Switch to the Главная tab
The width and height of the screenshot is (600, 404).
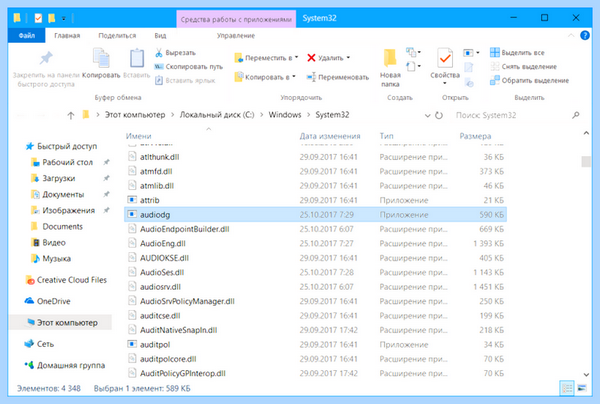67,36
